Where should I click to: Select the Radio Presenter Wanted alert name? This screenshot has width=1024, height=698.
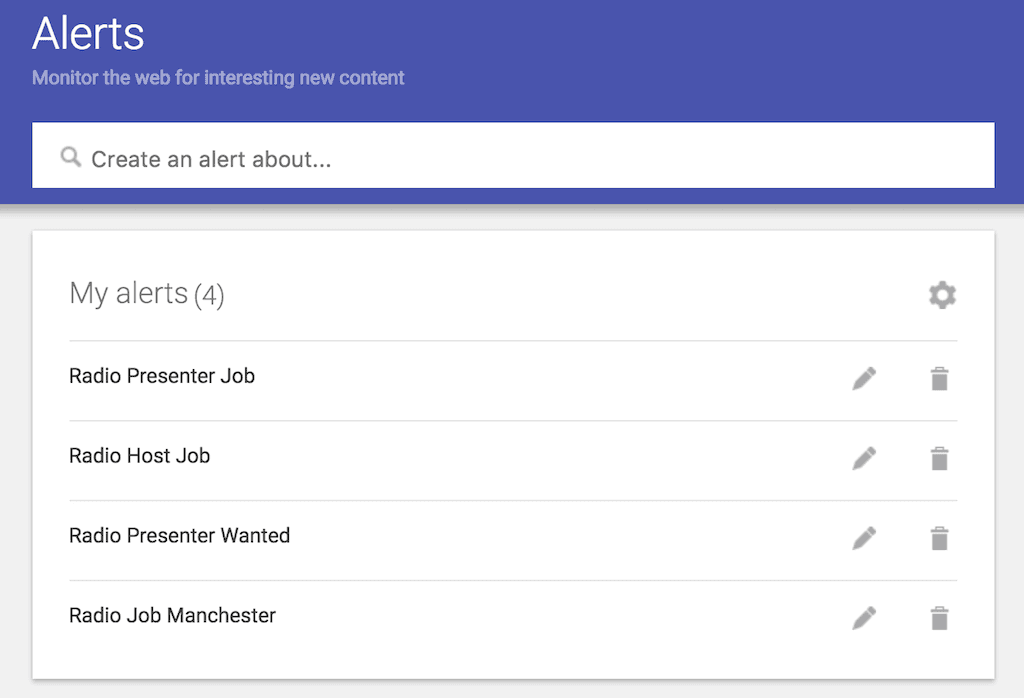click(x=180, y=536)
